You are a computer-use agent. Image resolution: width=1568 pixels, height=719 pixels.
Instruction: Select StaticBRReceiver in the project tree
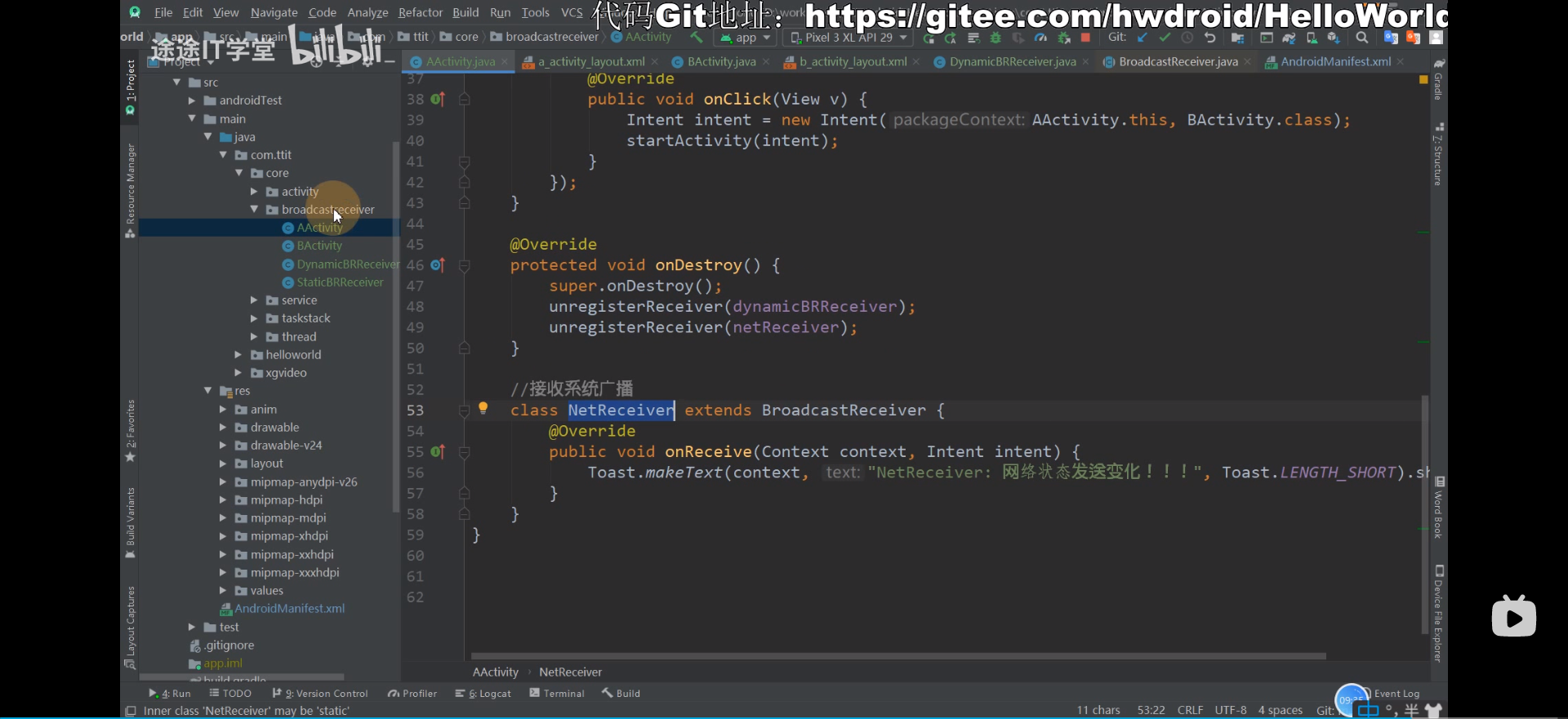coord(340,282)
